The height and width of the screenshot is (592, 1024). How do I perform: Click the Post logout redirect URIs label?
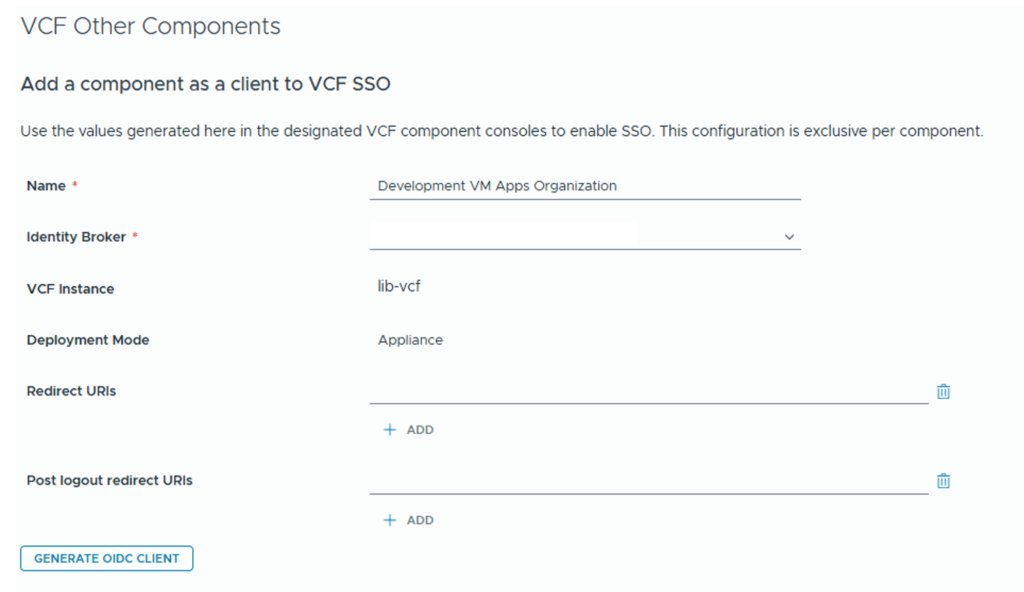[x=109, y=480]
